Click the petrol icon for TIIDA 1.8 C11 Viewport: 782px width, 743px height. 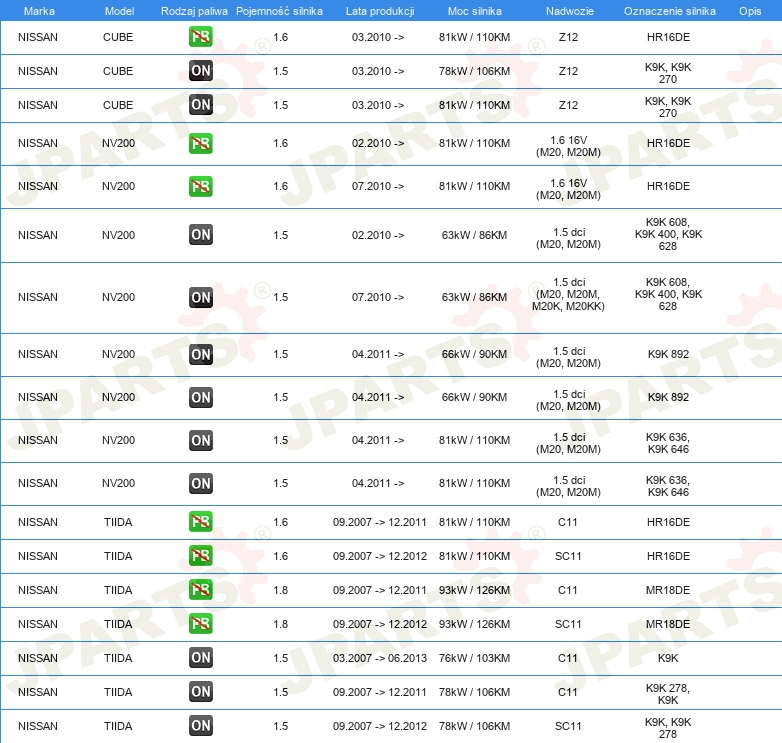(x=200, y=589)
